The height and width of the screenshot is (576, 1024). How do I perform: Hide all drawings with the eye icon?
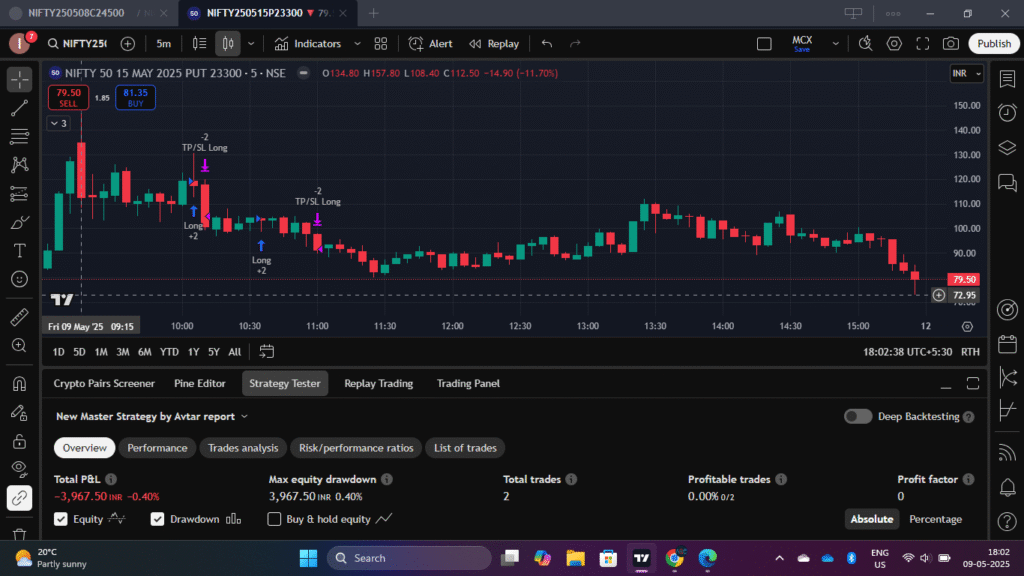point(20,470)
